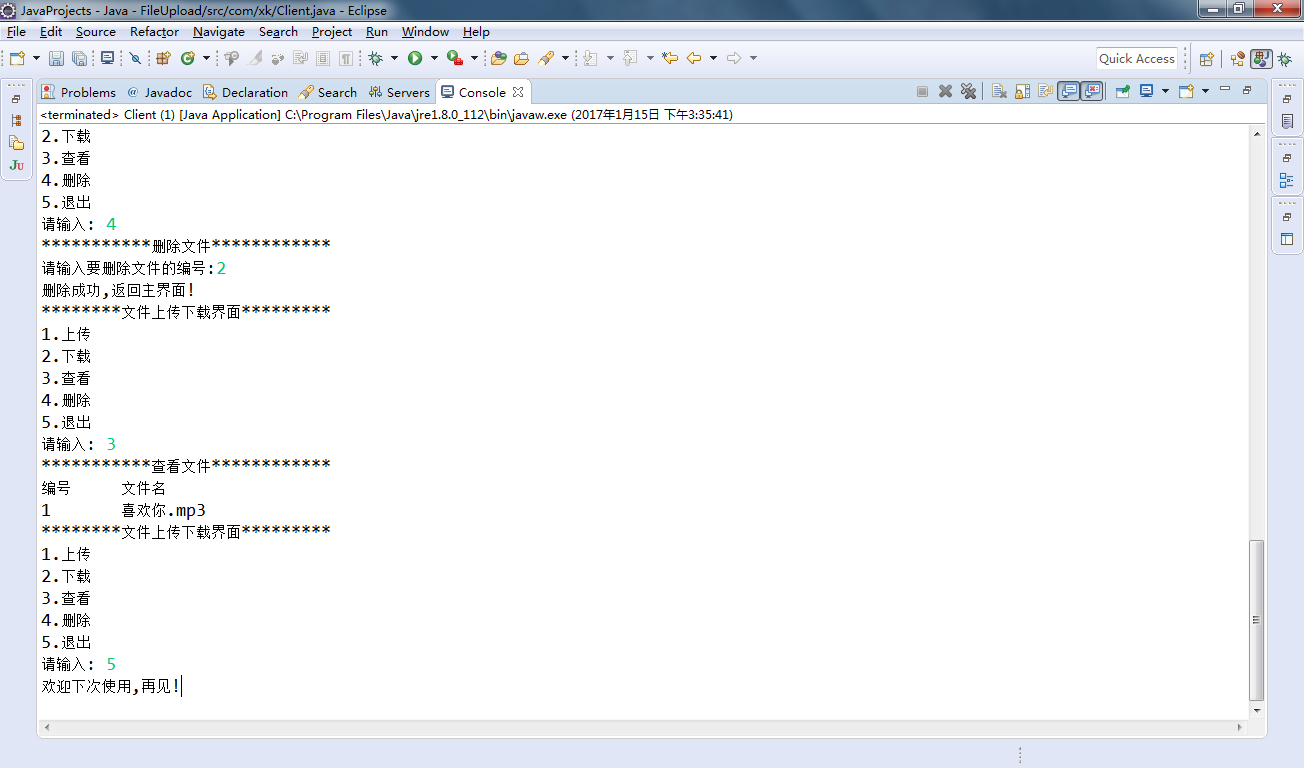1304x768 pixels.
Task: Click the console vertical scrollbar thumb
Action: point(1258,620)
